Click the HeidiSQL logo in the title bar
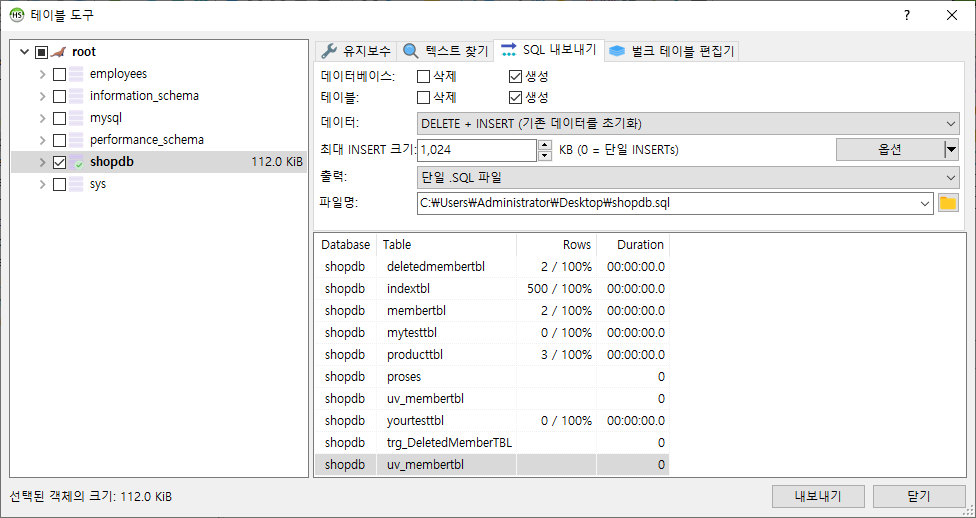Screen dimensions: 976x518 (x=18, y=16)
